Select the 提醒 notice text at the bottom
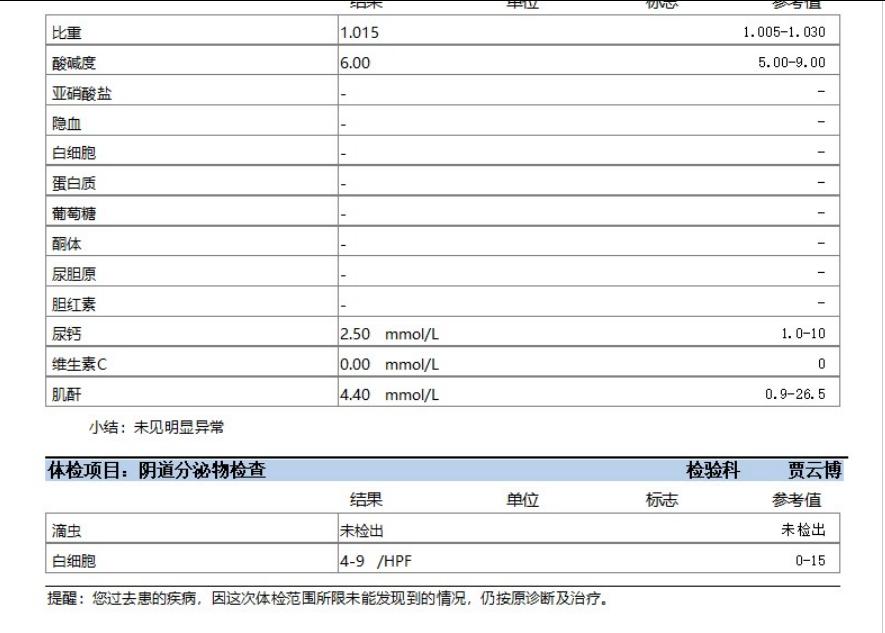 pyautogui.click(x=328, y=600)
